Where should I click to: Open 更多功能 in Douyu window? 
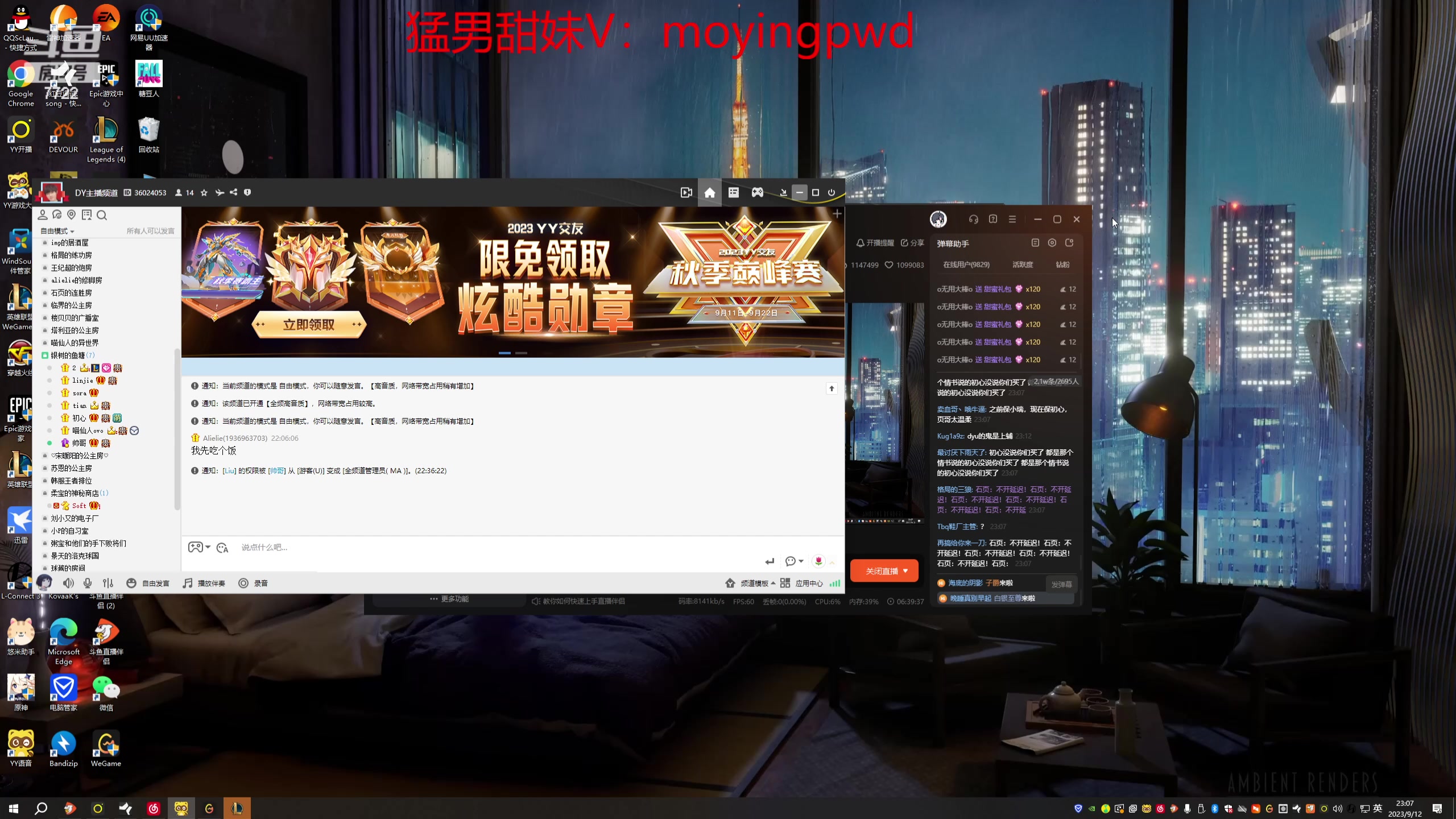pos(449,599)
